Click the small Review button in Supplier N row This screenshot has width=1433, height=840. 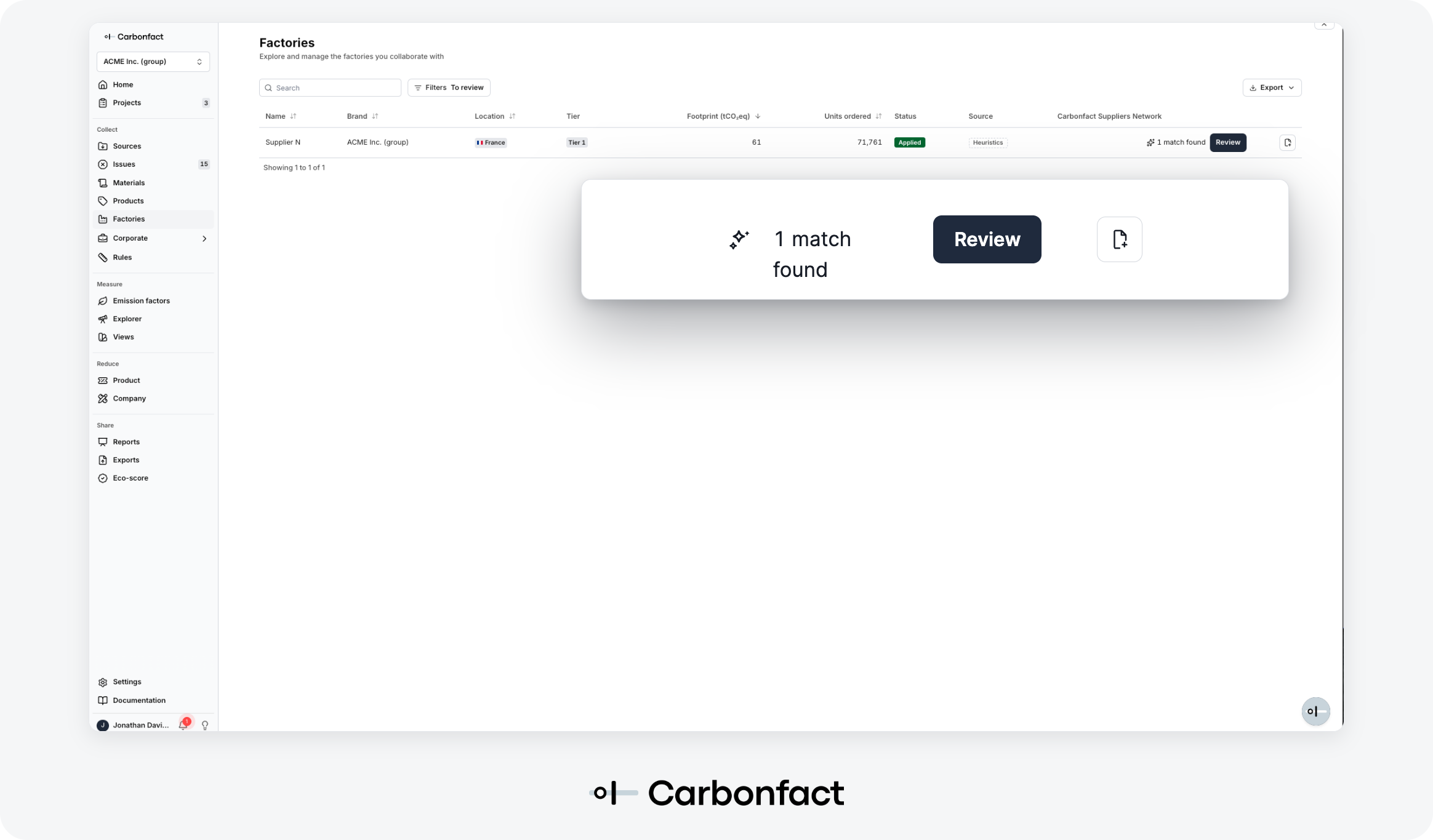(1228, 143)
